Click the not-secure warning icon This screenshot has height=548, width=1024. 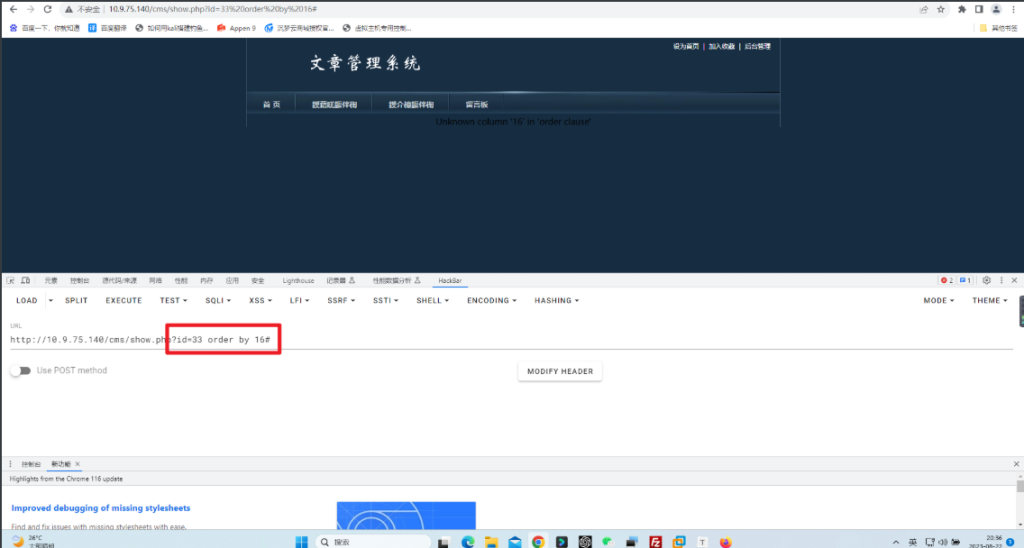pyautogui.click(x=69, y=9)
